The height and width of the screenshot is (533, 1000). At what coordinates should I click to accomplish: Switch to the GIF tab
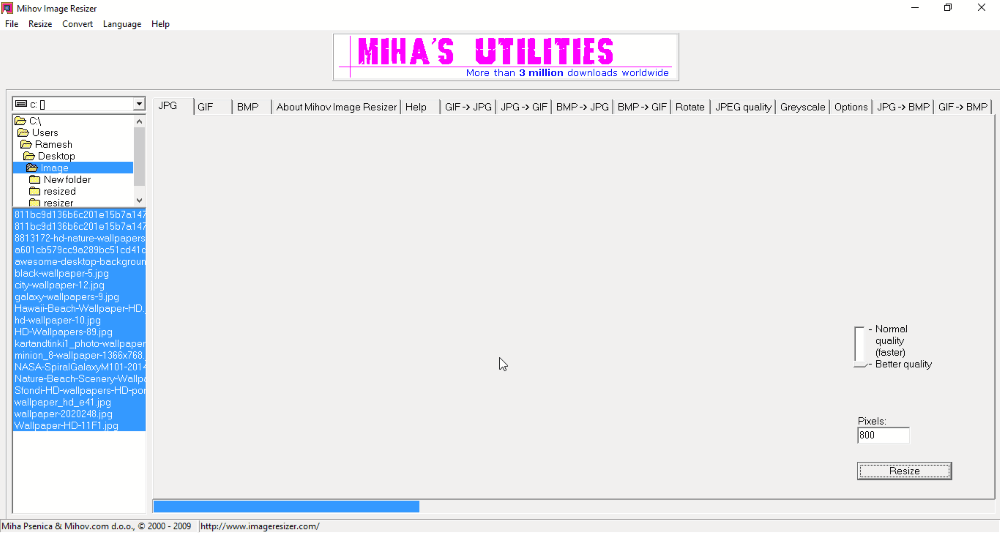212,107
